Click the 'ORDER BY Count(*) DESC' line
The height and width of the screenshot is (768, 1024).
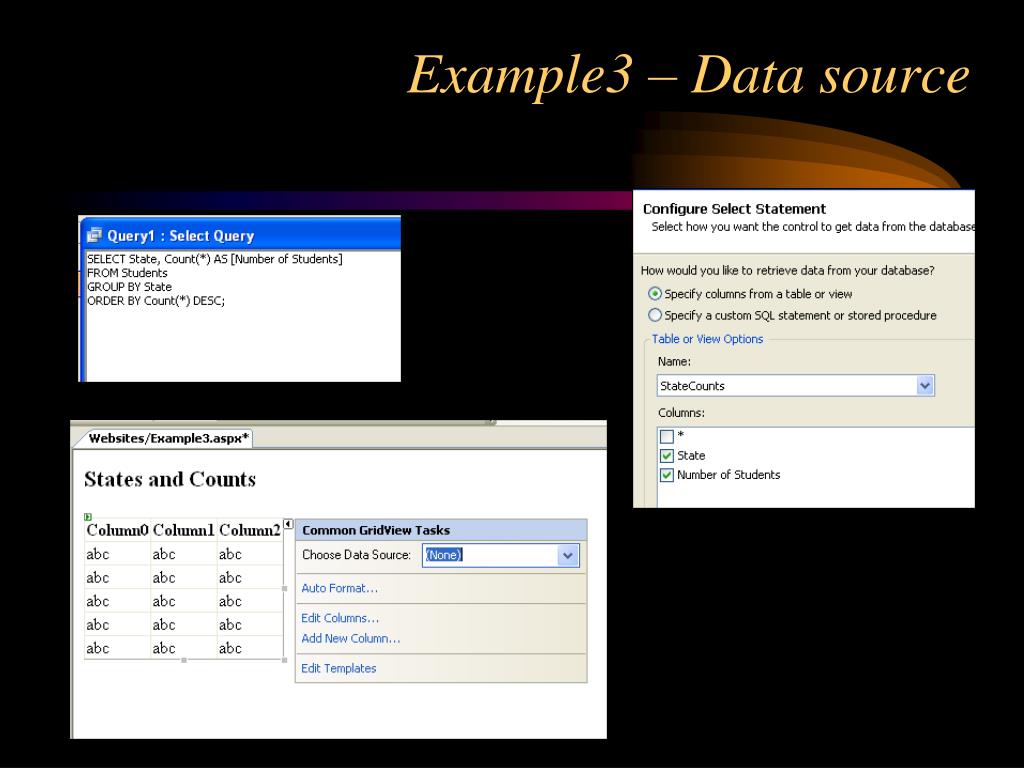coord(156,301)
